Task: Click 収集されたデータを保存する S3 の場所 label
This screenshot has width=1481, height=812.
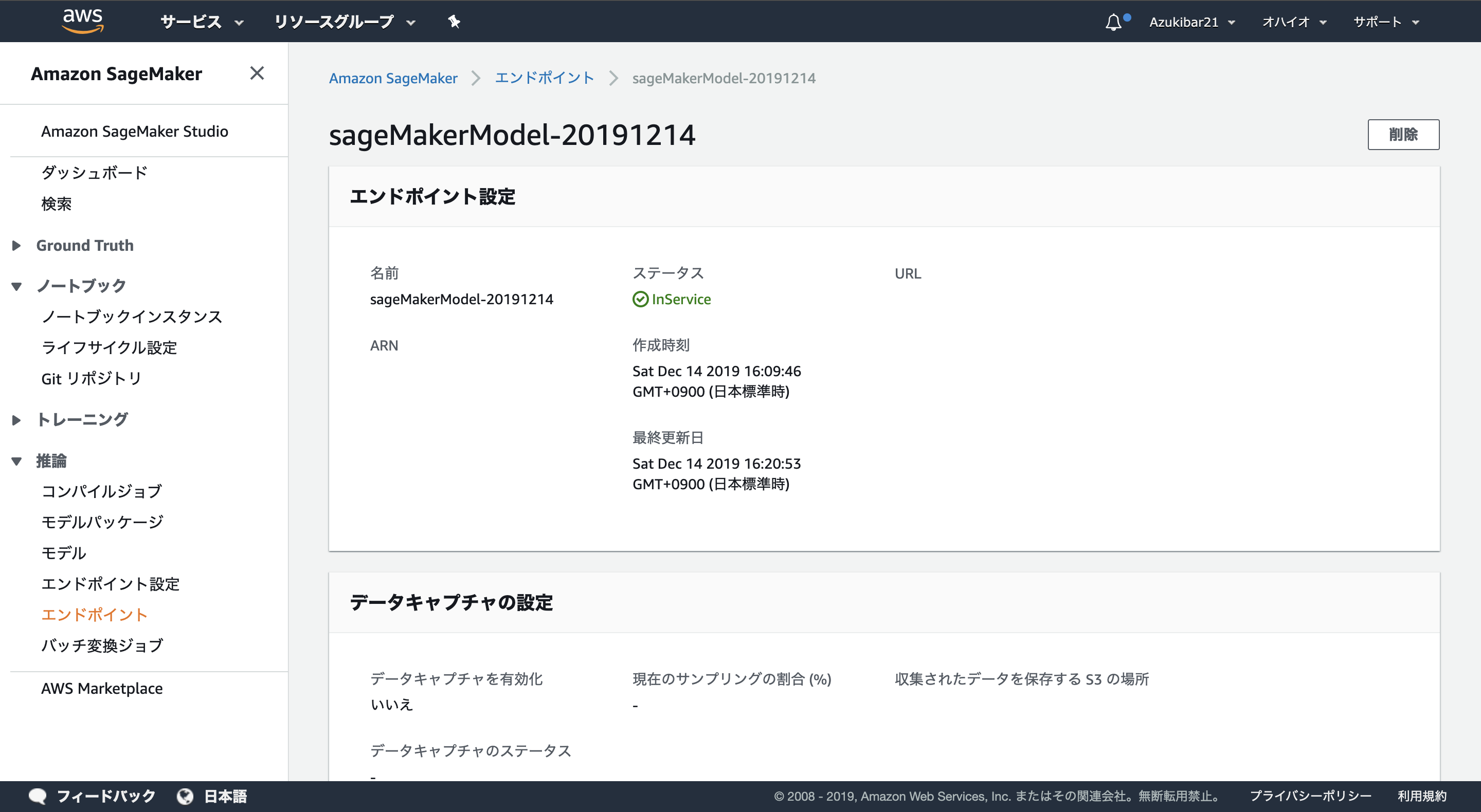Action: (1022, 679)
